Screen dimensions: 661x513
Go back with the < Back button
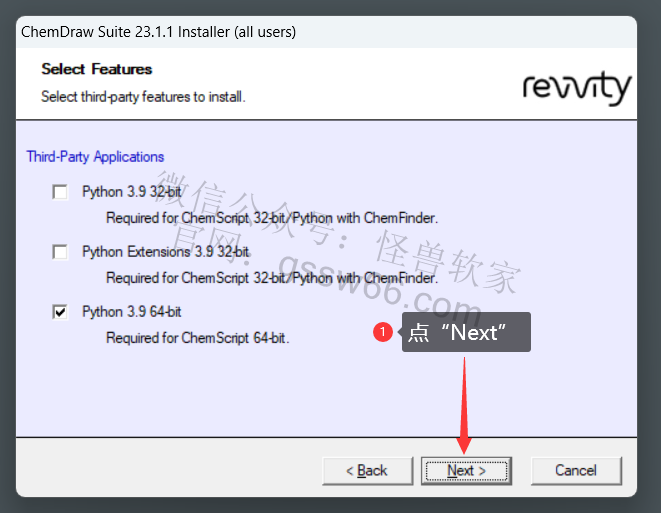(x=368, y=470)
